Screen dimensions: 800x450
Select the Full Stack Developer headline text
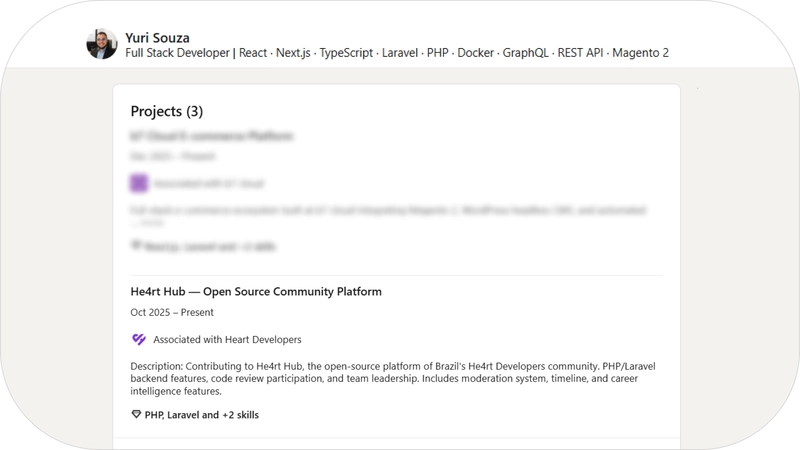(x=397, y=53)
